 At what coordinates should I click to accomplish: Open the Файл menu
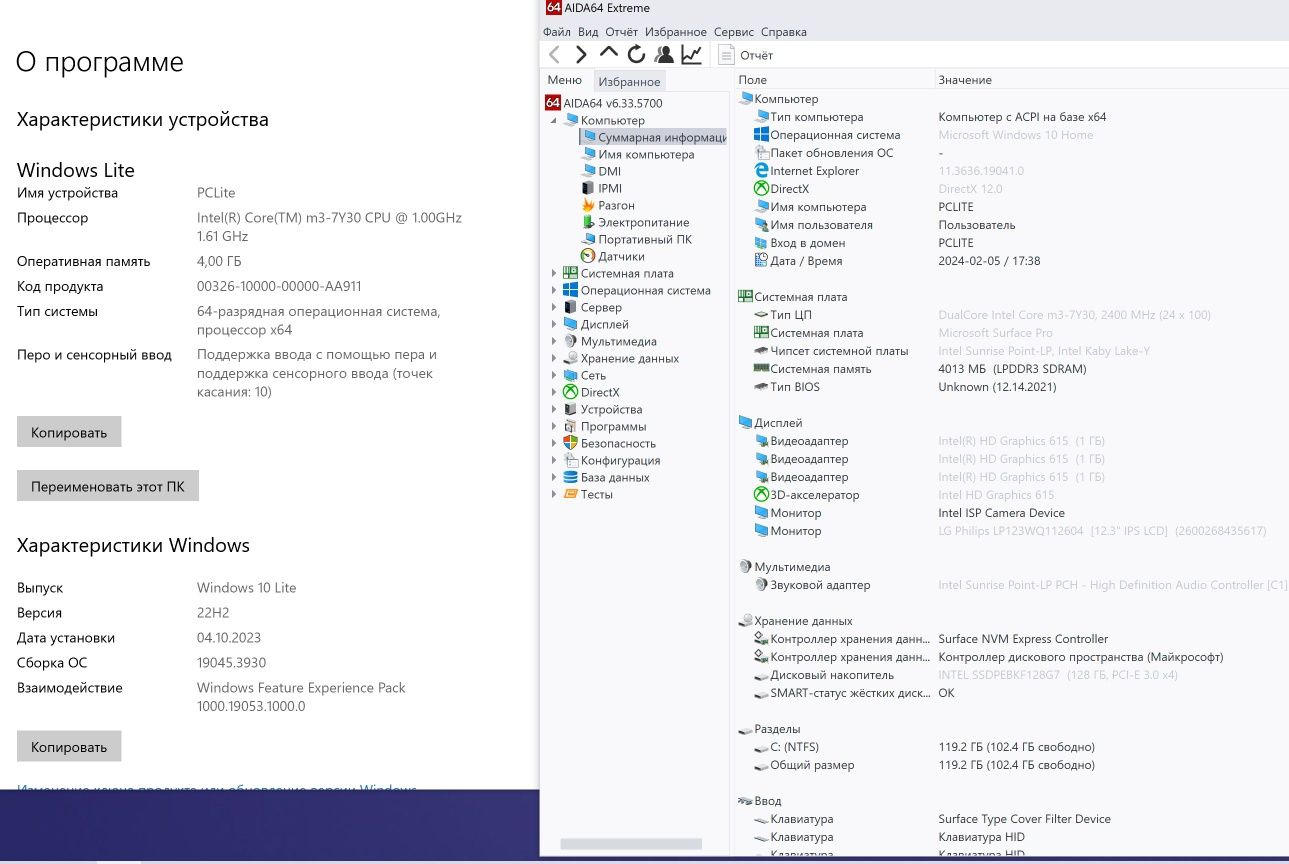coord(556,32)
